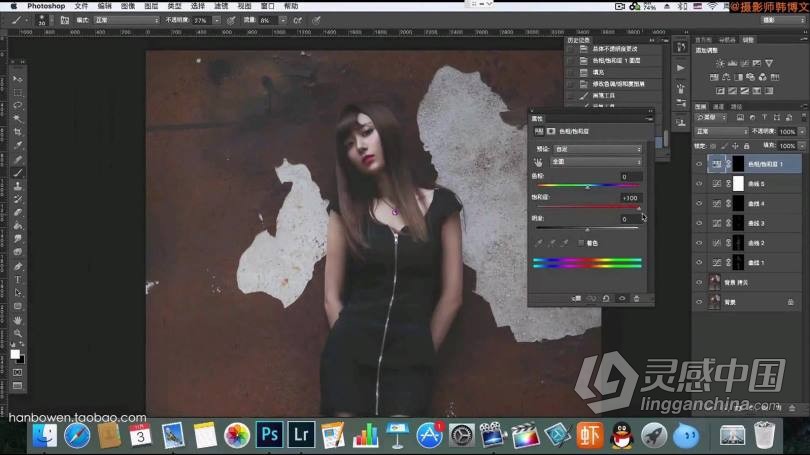Select the 曲线 5 layer name
The height and width of the screenshot is (455, 810).
[756, 184]
